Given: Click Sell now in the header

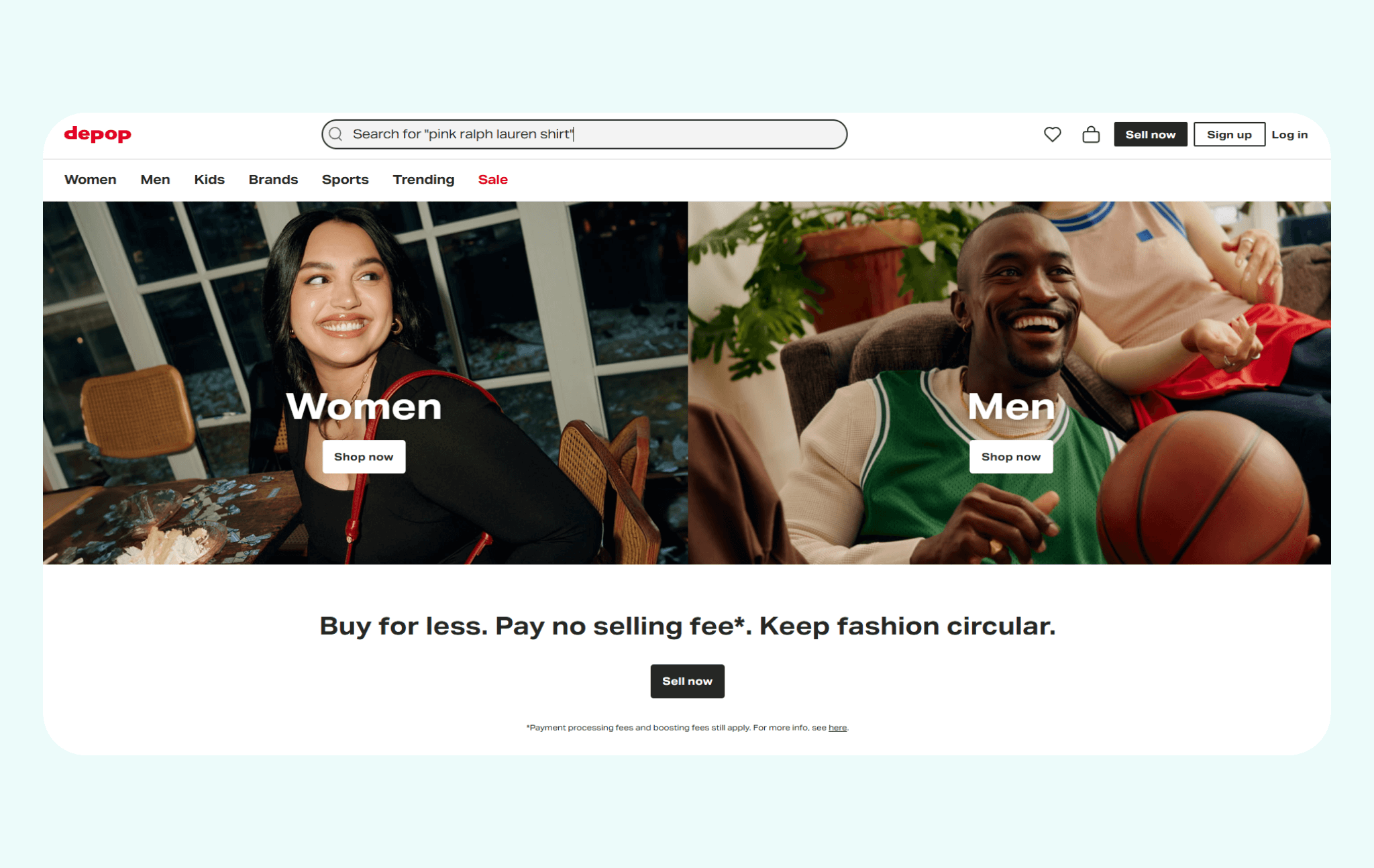Looking at the screenshot, I should pyautogui.click(x=1150, y=134).
